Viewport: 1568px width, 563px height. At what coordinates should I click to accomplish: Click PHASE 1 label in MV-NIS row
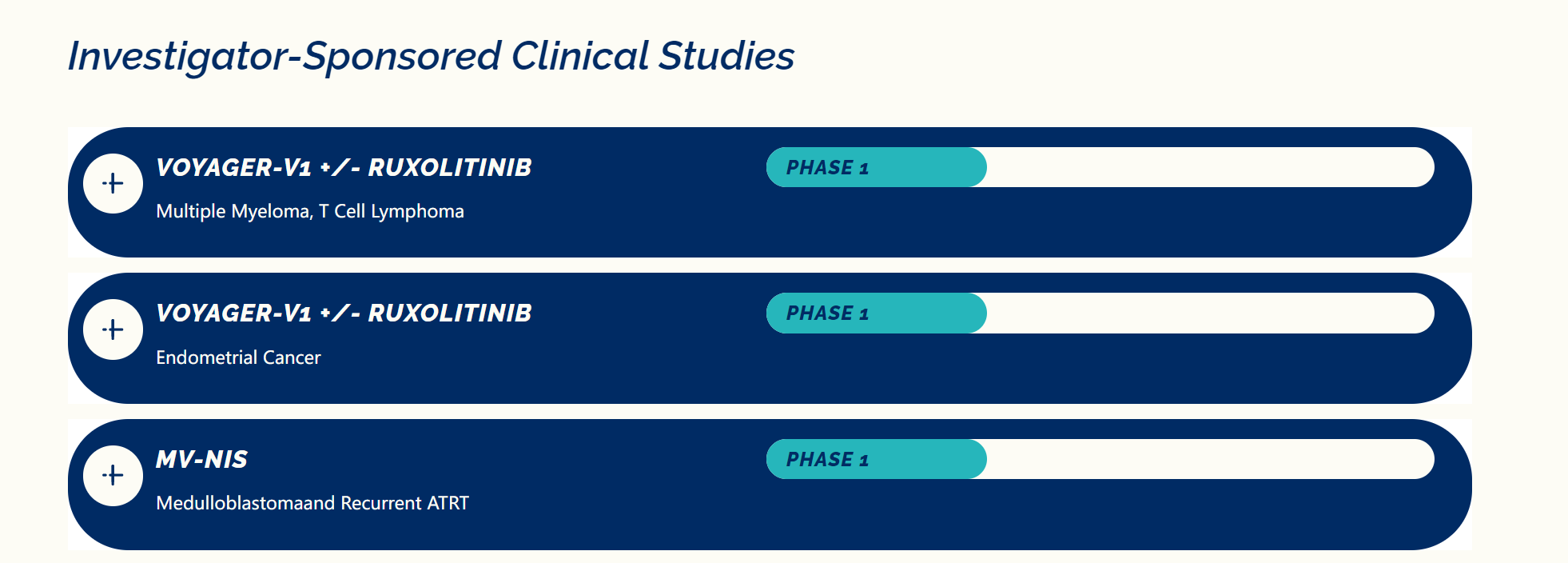[x=827, y=460]
